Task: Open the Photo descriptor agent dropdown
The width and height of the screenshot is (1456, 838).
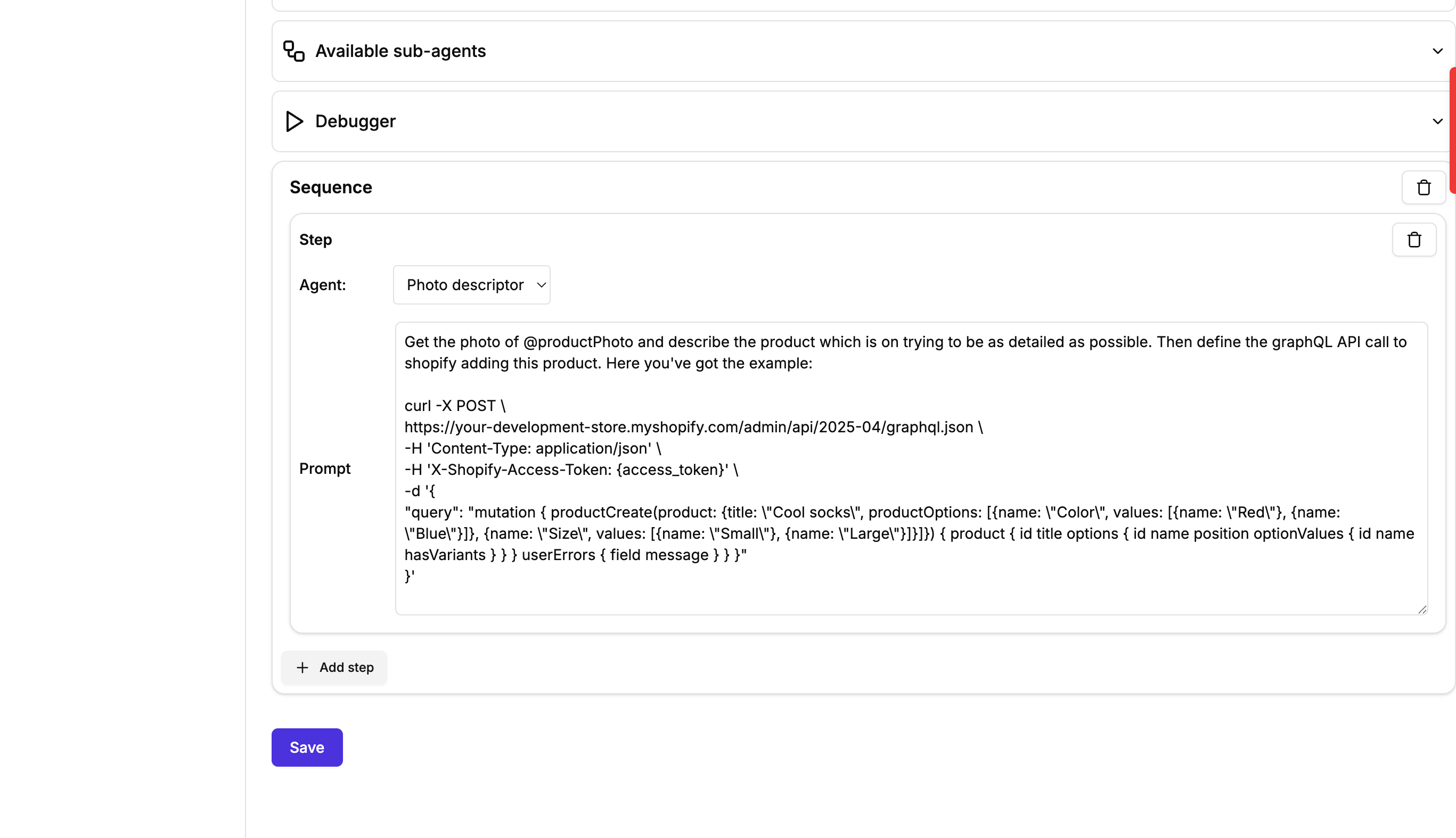Action: 471,285
